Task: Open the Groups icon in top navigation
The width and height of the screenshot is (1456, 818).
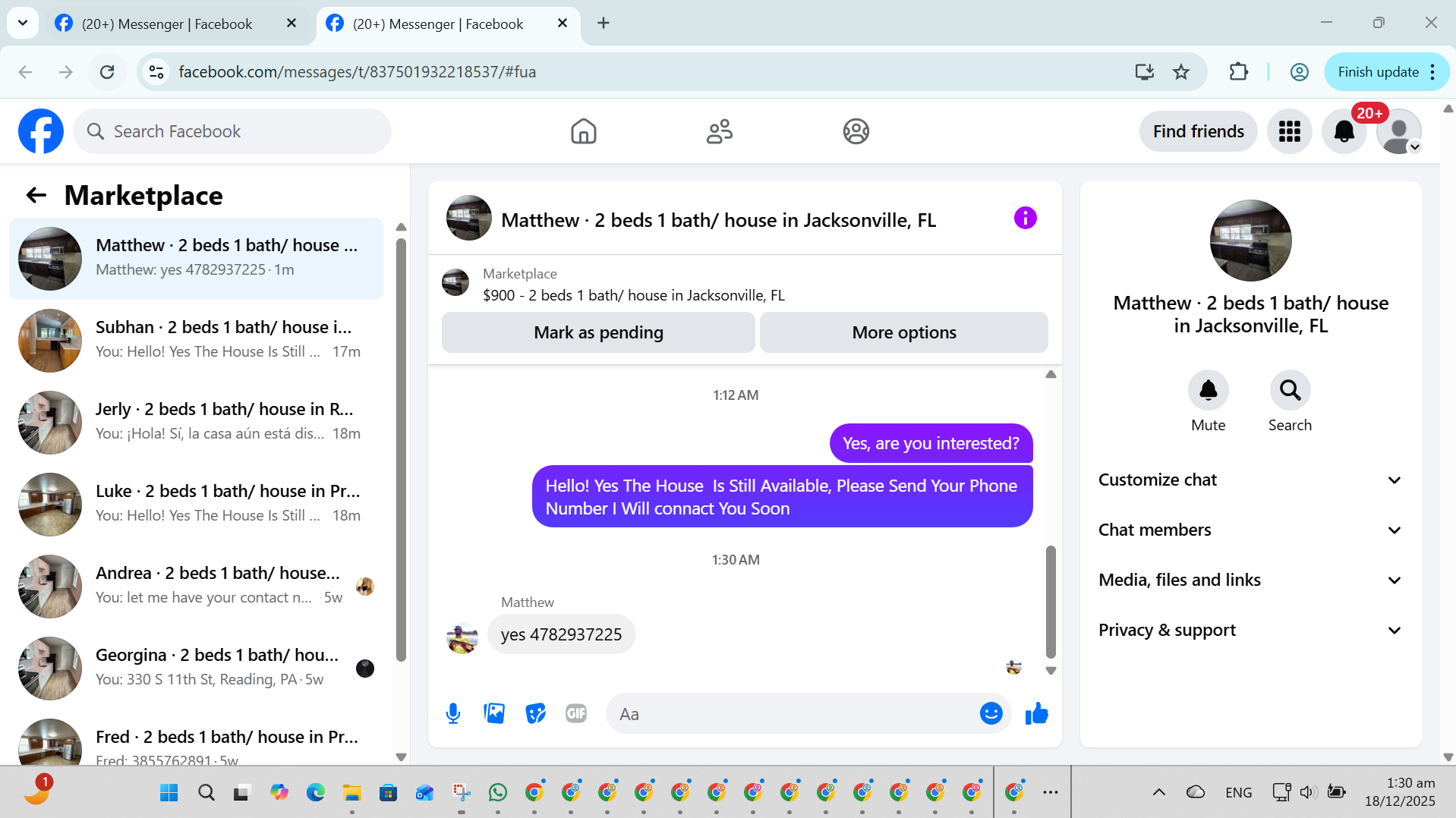Action: (856, 131)
